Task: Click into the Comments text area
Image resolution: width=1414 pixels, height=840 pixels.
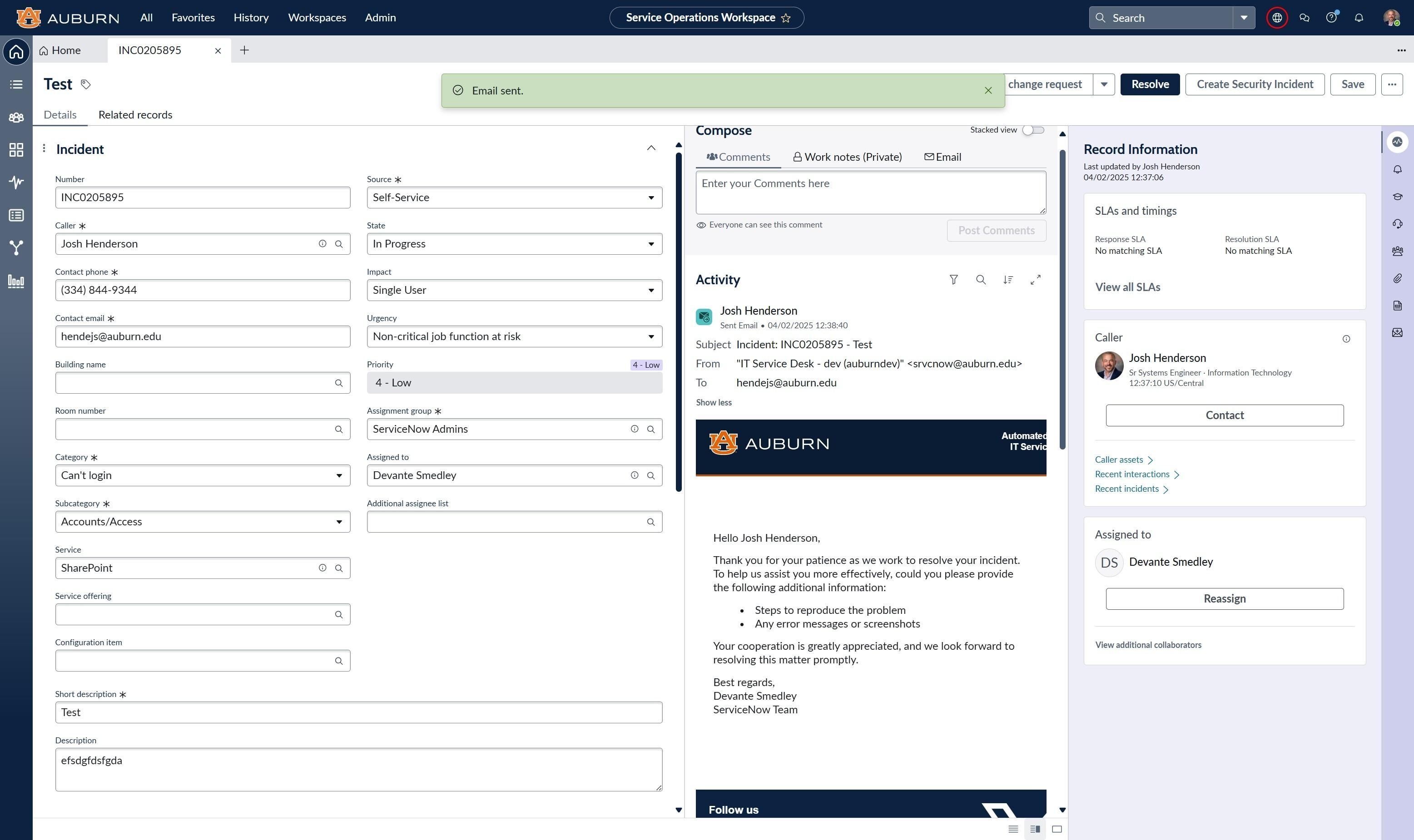Action: click(870, 193)
